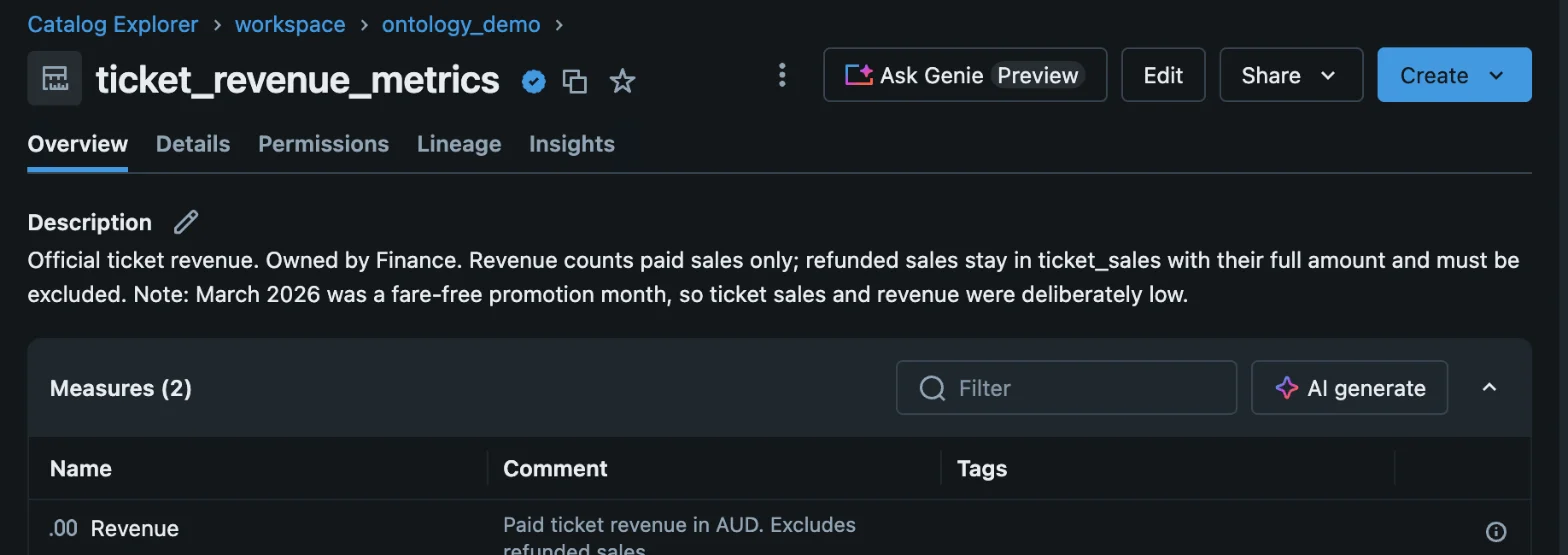Click the ticket_revenue_metrics title
The height and width of the screenshot is (555, 1568).
298,79
